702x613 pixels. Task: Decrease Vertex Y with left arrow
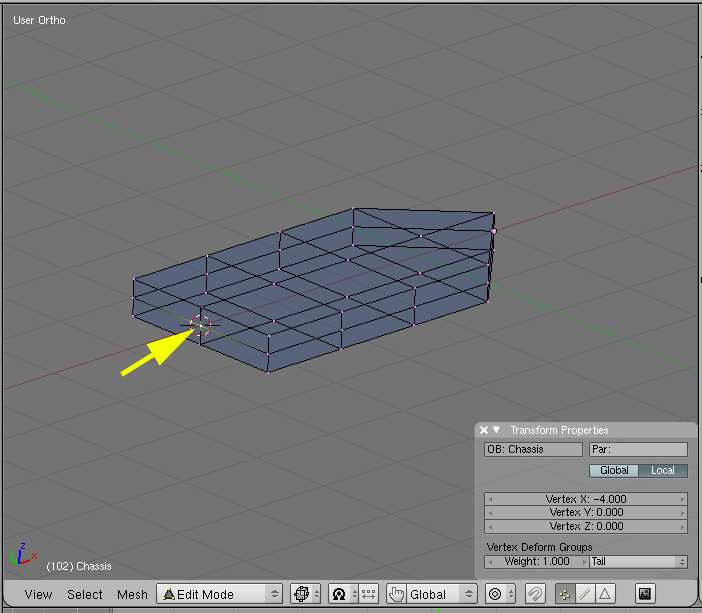(490, 513)
